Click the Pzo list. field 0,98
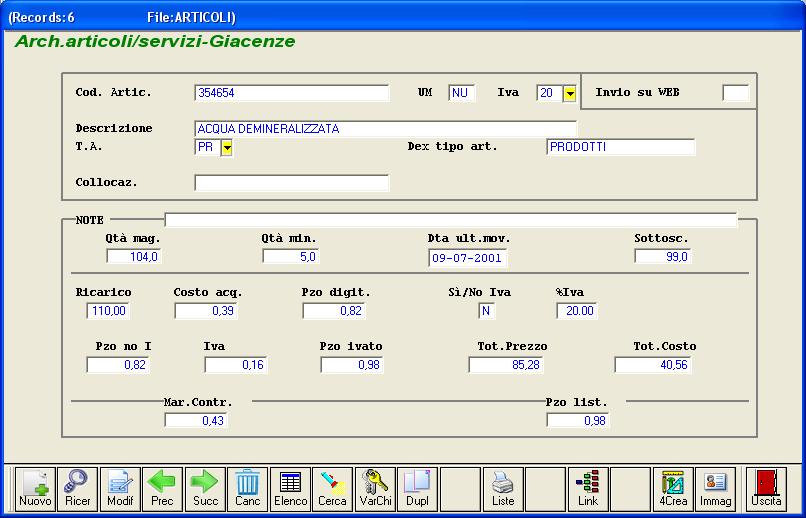This screenshot has height=518, width=806. pos(578,420)
